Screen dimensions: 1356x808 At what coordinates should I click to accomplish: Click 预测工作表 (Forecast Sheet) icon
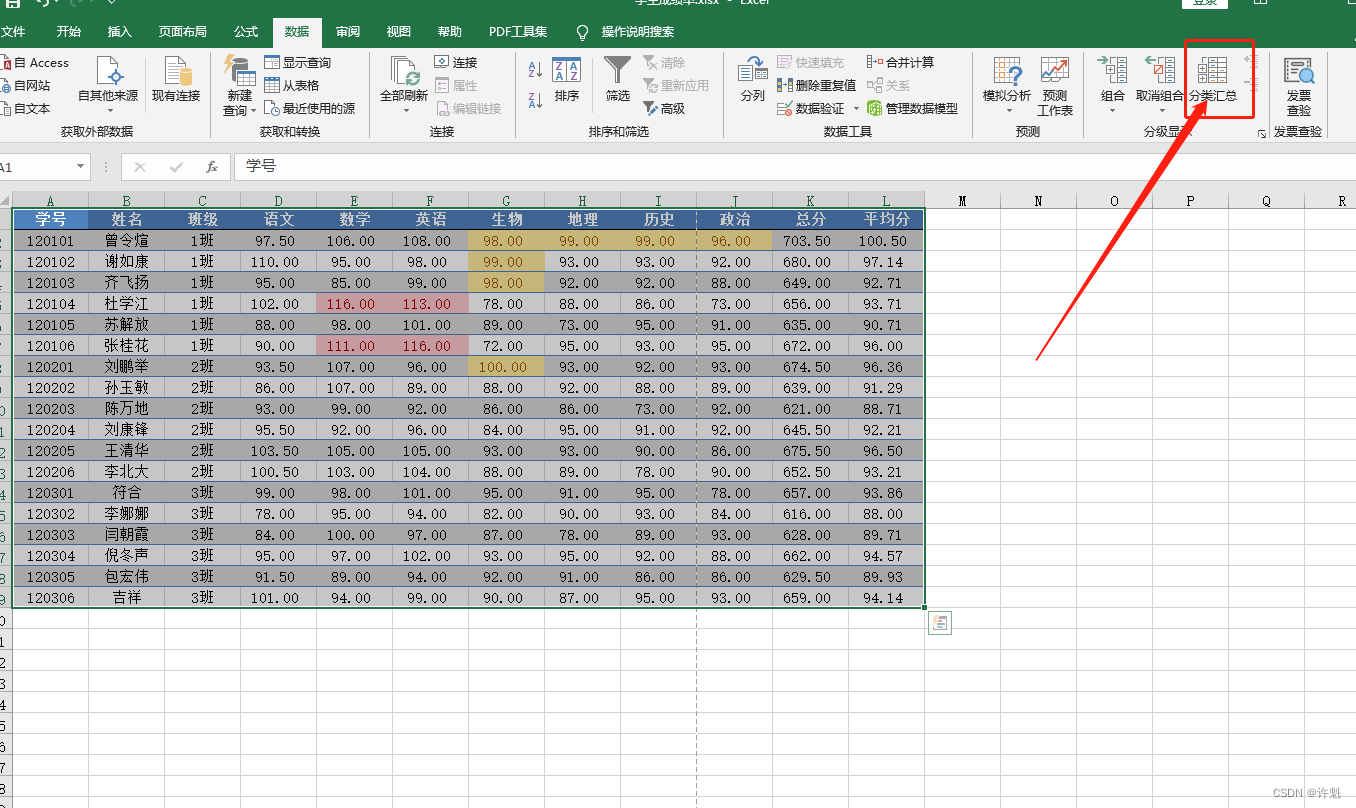[x=1055, y=86]
